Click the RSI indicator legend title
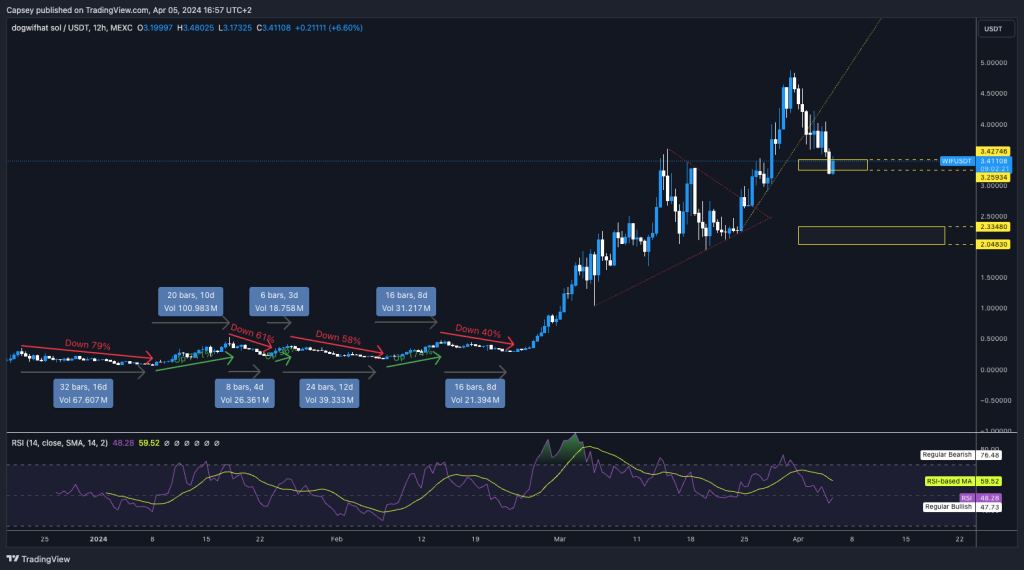 [x=58, y=442]
